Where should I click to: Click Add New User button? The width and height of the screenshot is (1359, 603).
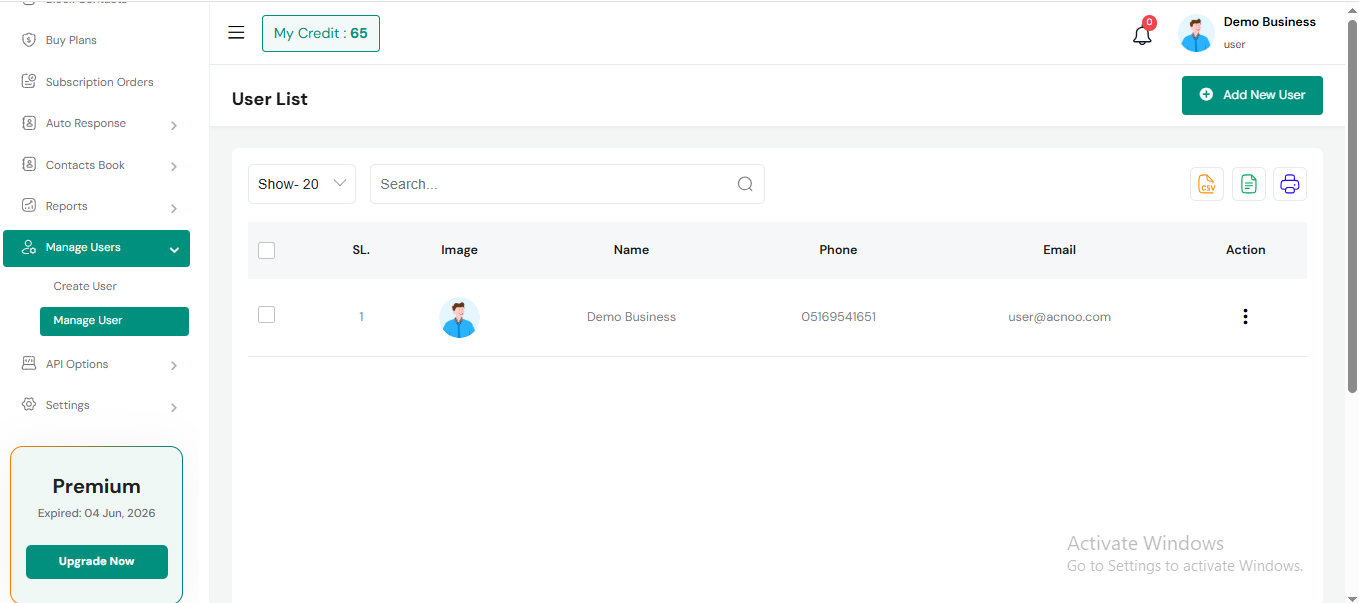coord(1252,95)
